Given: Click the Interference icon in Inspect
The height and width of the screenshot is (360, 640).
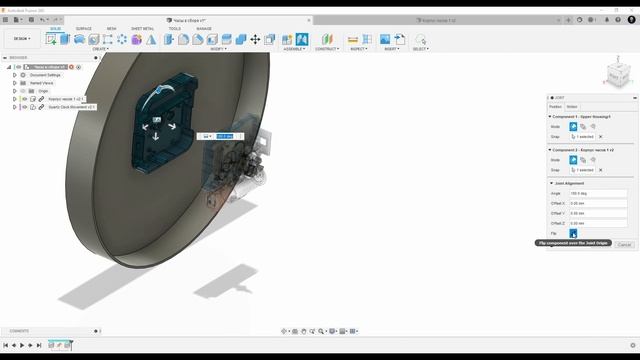Looking at the screenshot, I should click(x=367, y=39).
